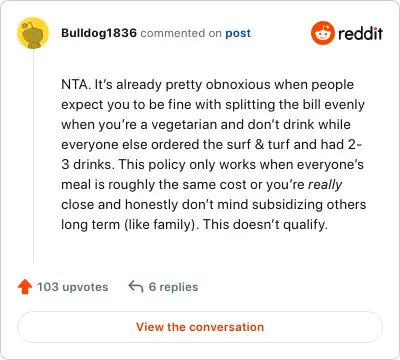Click the "View the conversation" button
This screenshot has height=360, width=400.
[x=200, y=327]
